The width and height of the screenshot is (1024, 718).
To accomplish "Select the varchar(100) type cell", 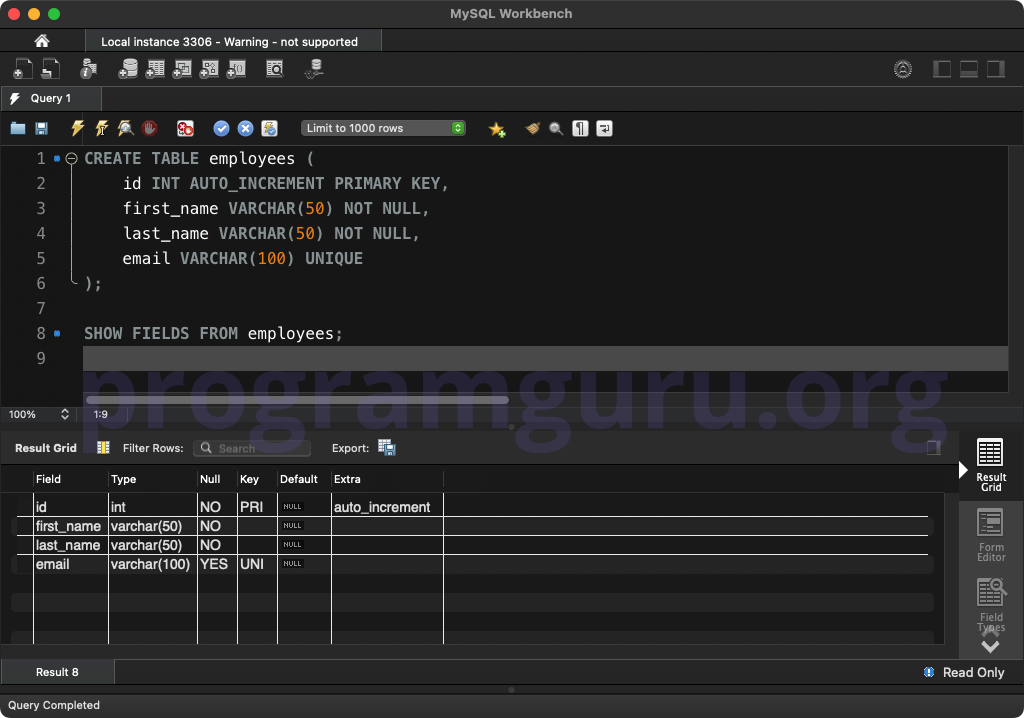I will coord(153,564).
